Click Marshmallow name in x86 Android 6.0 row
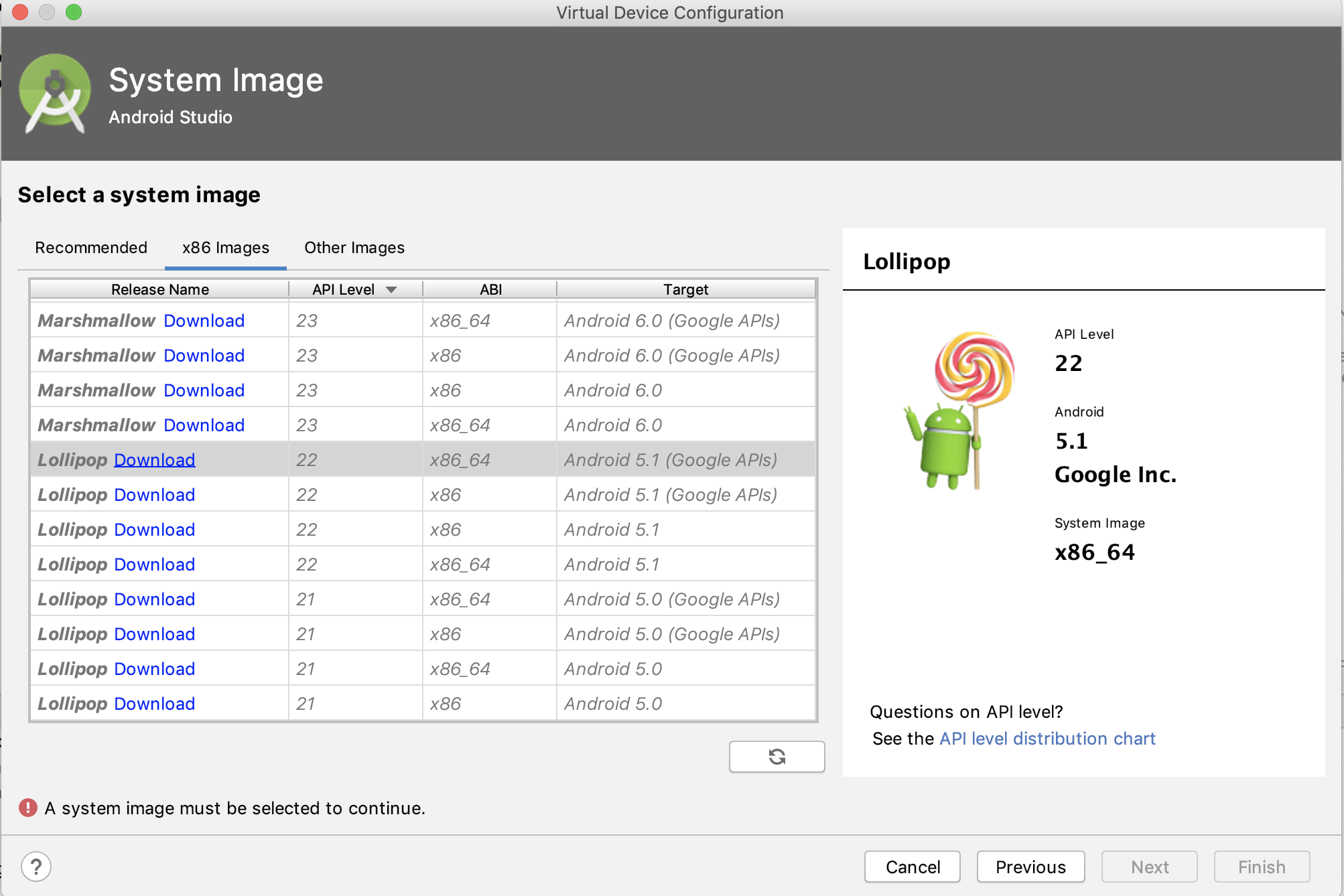The height and width of the screenshot is (896, 1344). tap(96, 390)
